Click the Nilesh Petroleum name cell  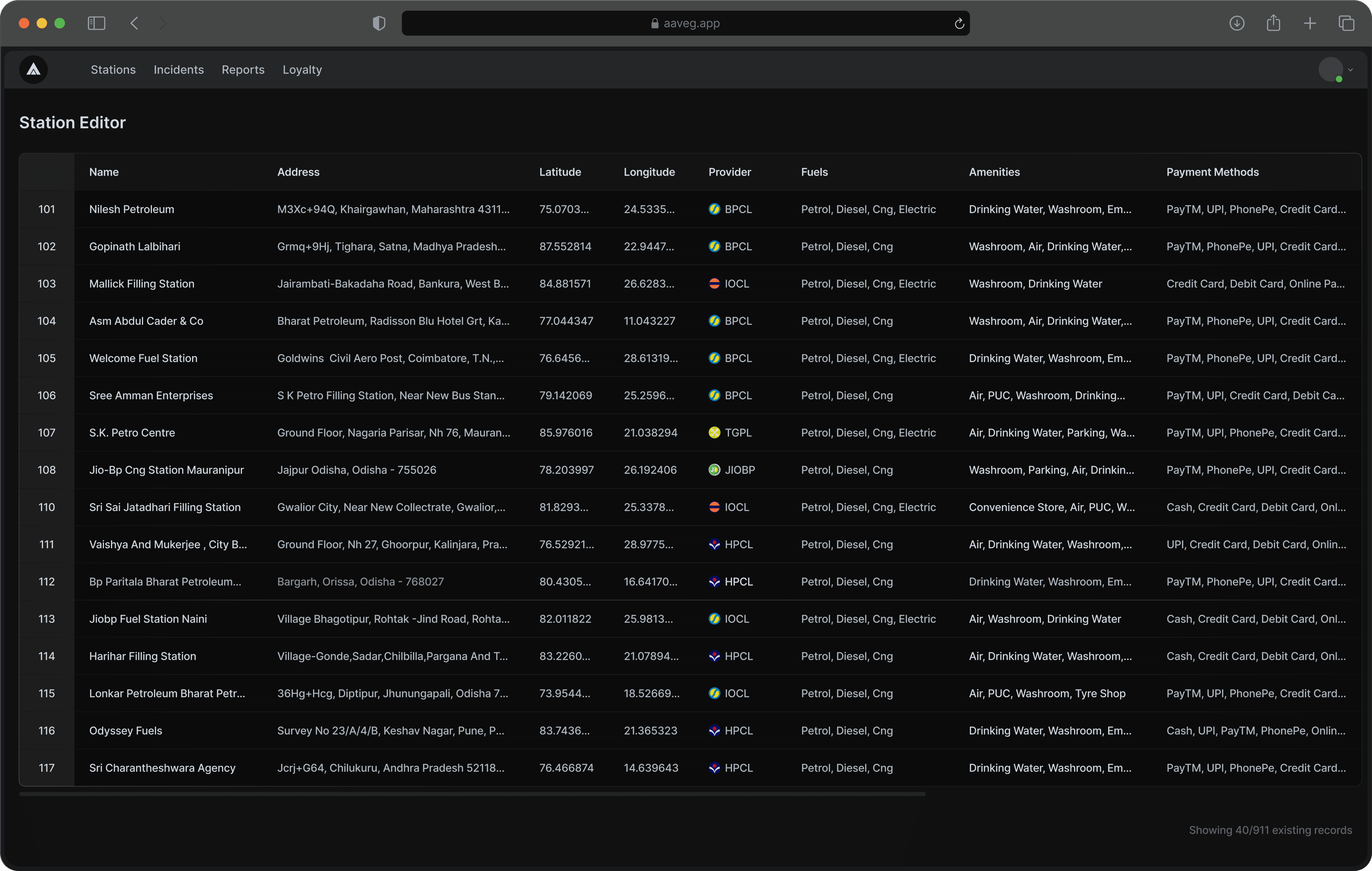tap(132, 209)
